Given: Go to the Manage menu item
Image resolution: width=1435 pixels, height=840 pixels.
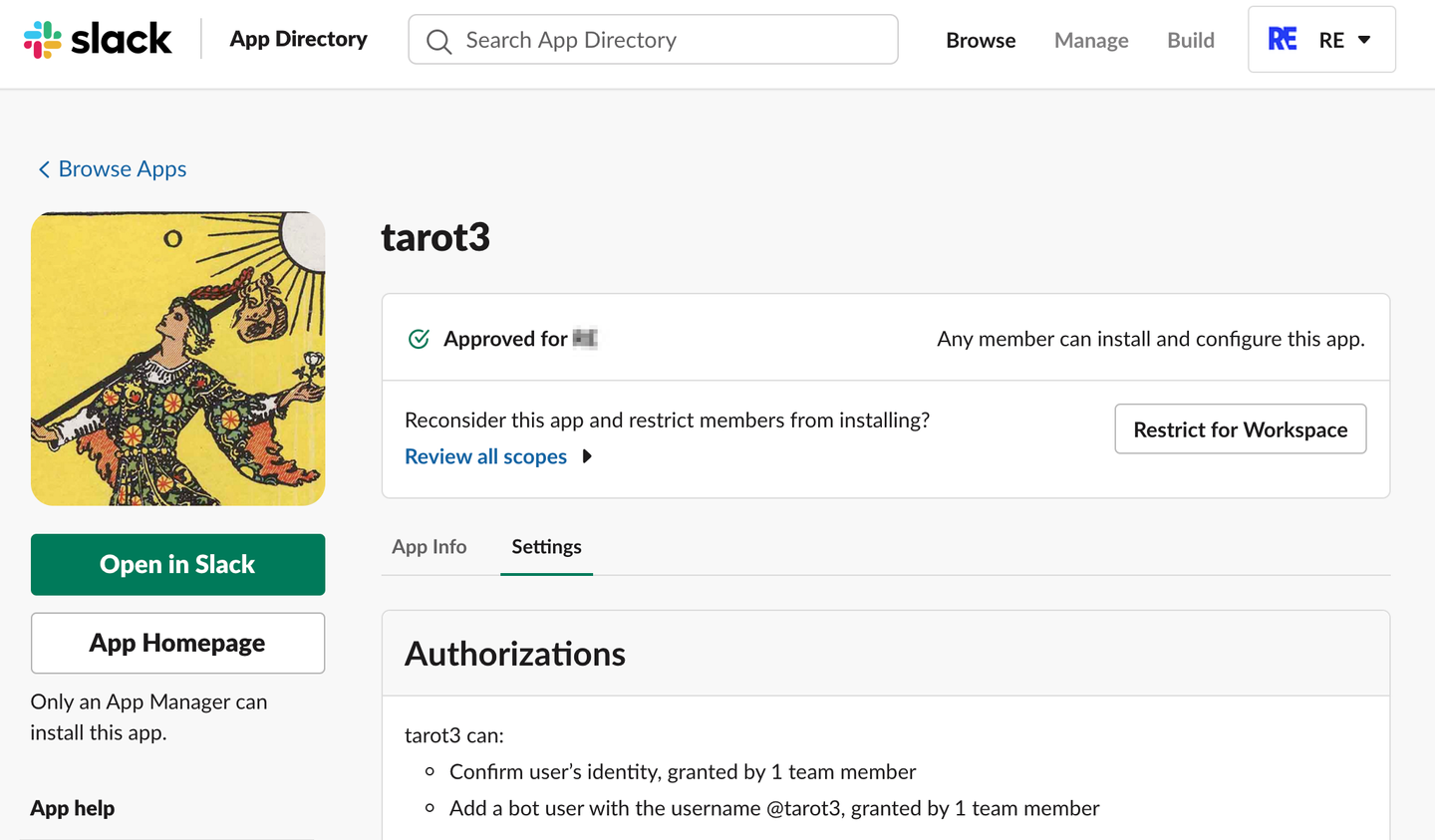Looking at the screenshot, I should click(1091, 41).
